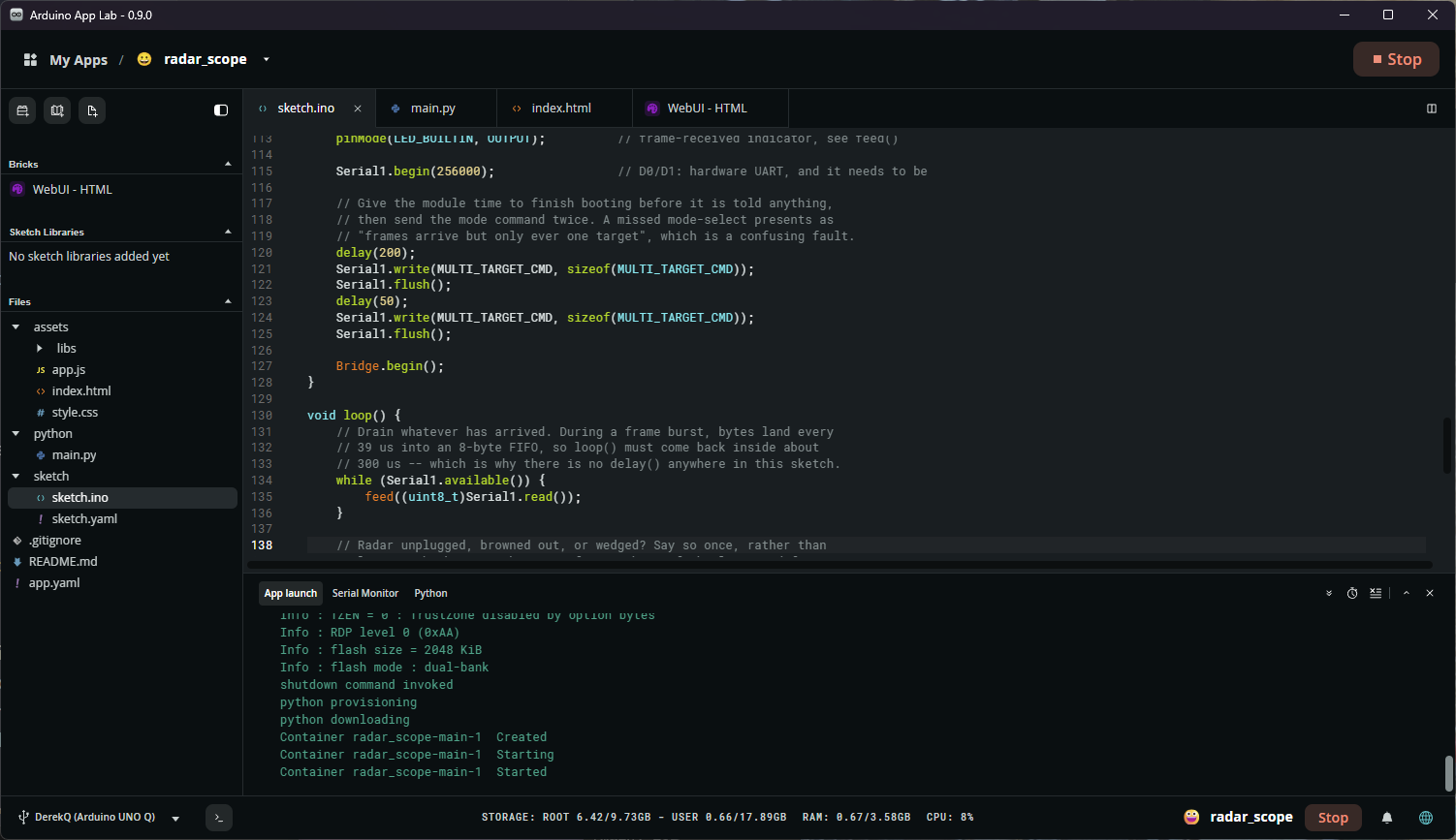Image resolution: width=1456 pixels, height=840 pixels.
Task: Collapse the assets folder
Action: 16,327
